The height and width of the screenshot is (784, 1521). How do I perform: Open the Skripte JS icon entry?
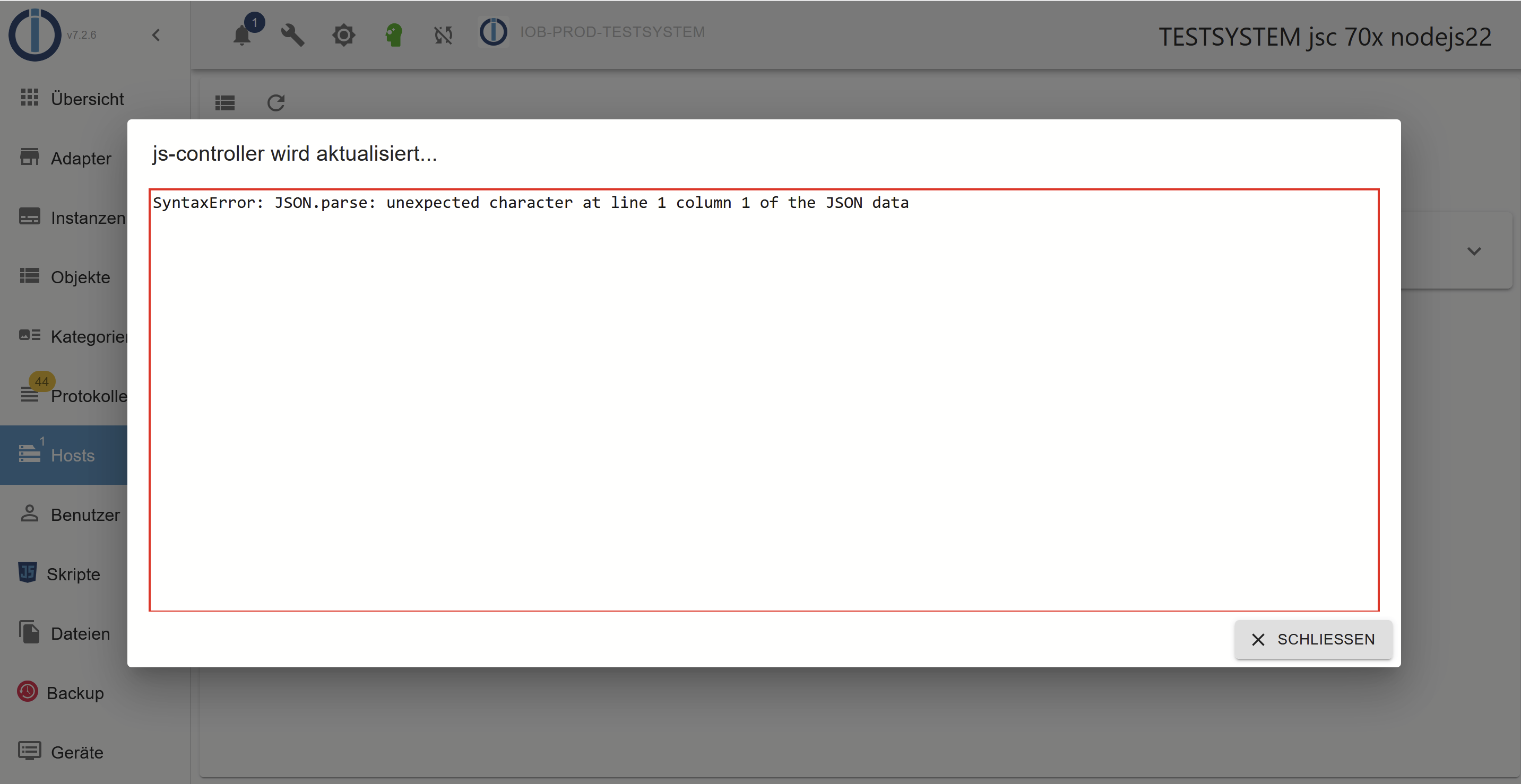click(73, 574)
